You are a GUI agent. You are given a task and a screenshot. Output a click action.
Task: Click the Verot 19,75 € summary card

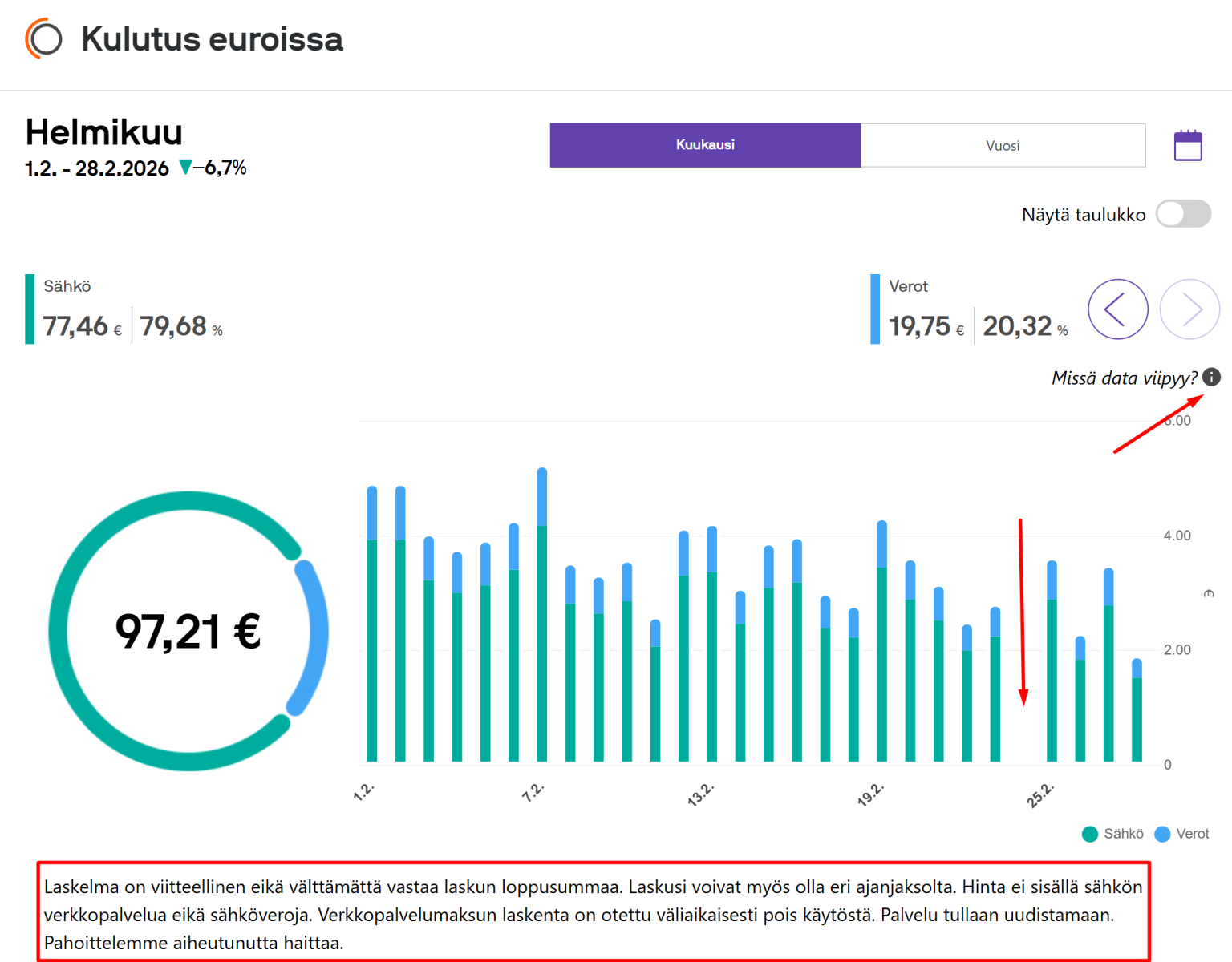pos(970,309)
